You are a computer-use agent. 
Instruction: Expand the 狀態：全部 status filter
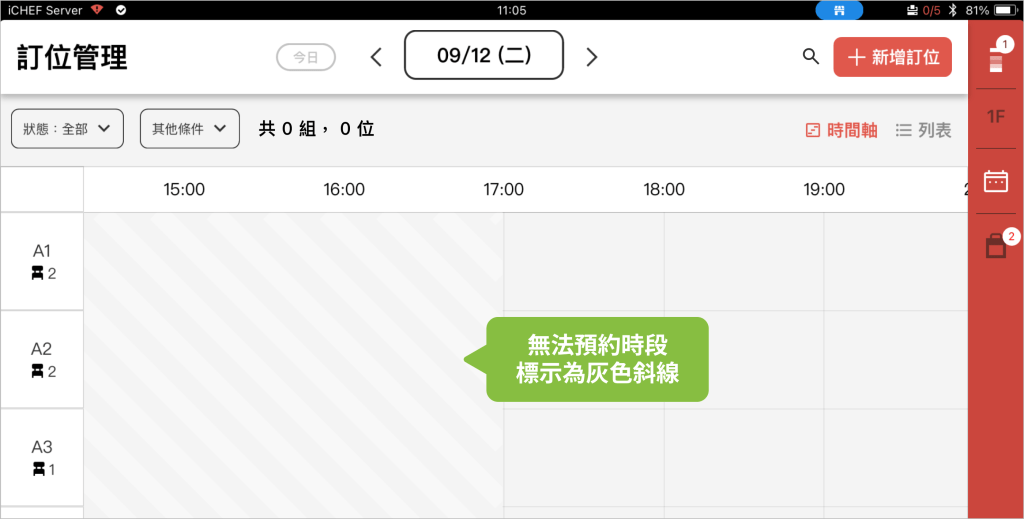67,129
